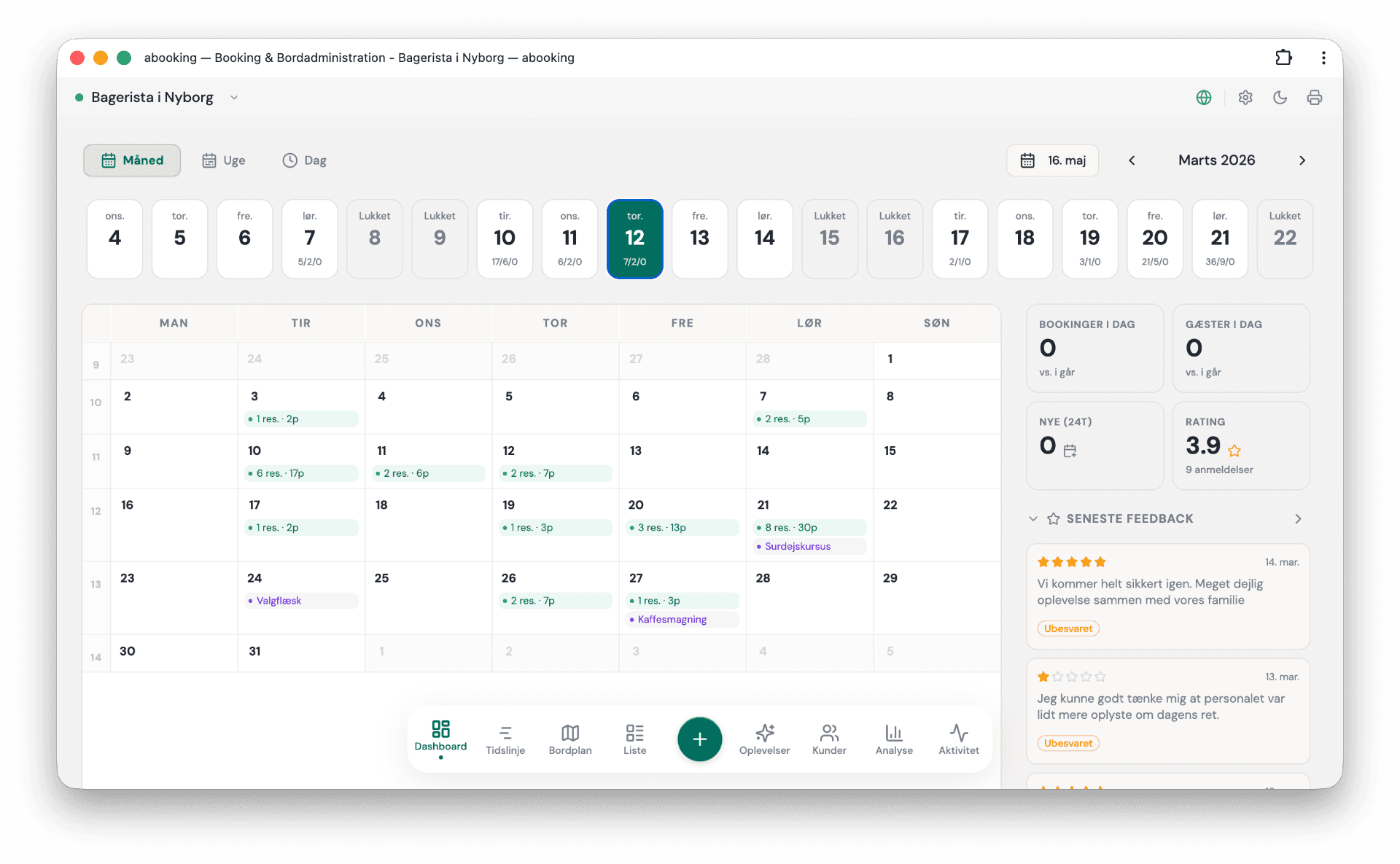Select closed day card Lukket 15
Screen dimensions: 1400x864
tap(830, 238)
